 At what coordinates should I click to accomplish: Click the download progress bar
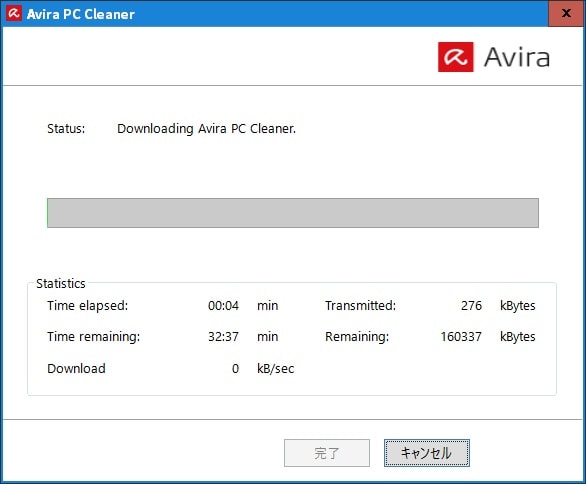tap(293, 213)
